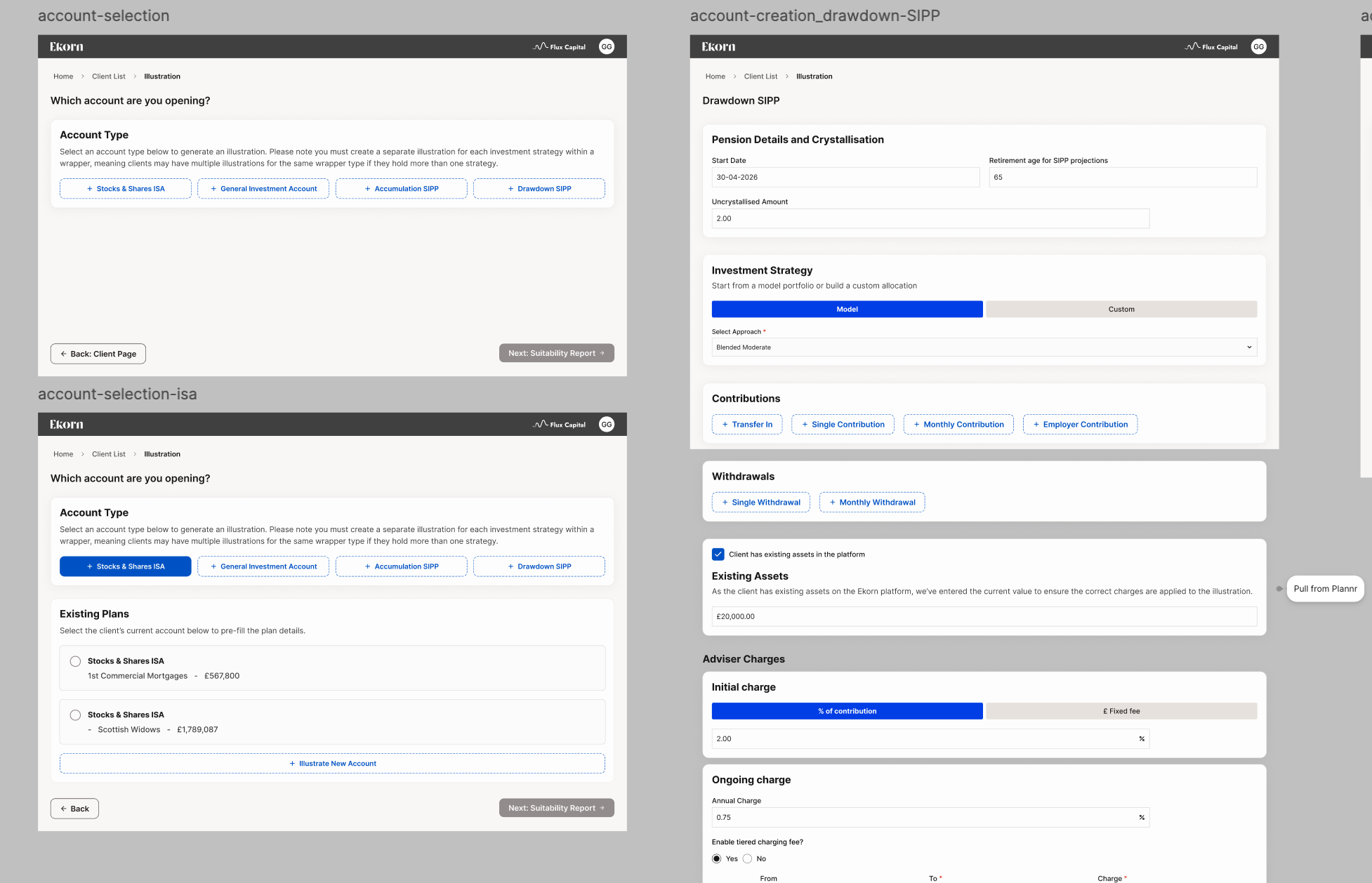Click the GG avatar in account-selection-isa header
This screenshot has height=883, width=1372.
(607, 424)
